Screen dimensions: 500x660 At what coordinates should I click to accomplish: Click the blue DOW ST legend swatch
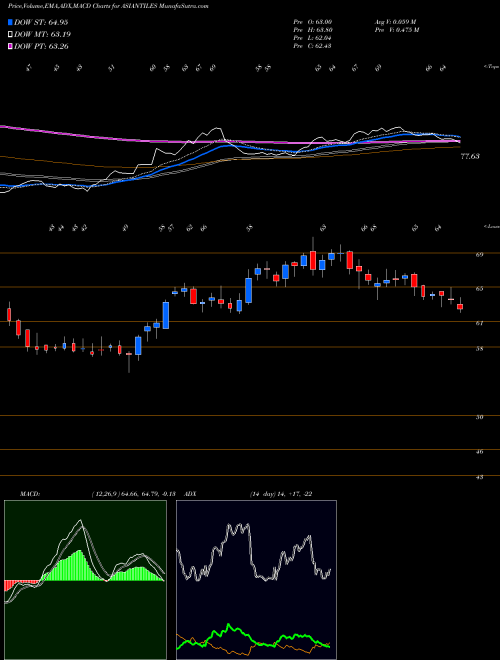[x=10, y=22]
